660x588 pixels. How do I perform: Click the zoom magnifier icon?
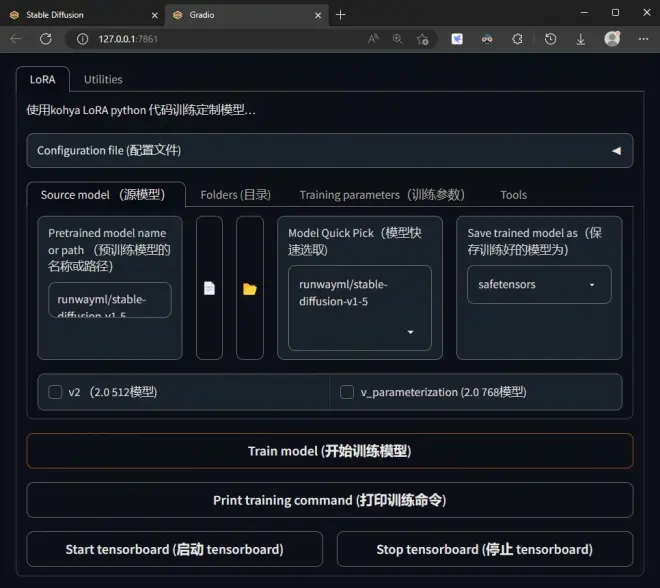tap(397, 39)
